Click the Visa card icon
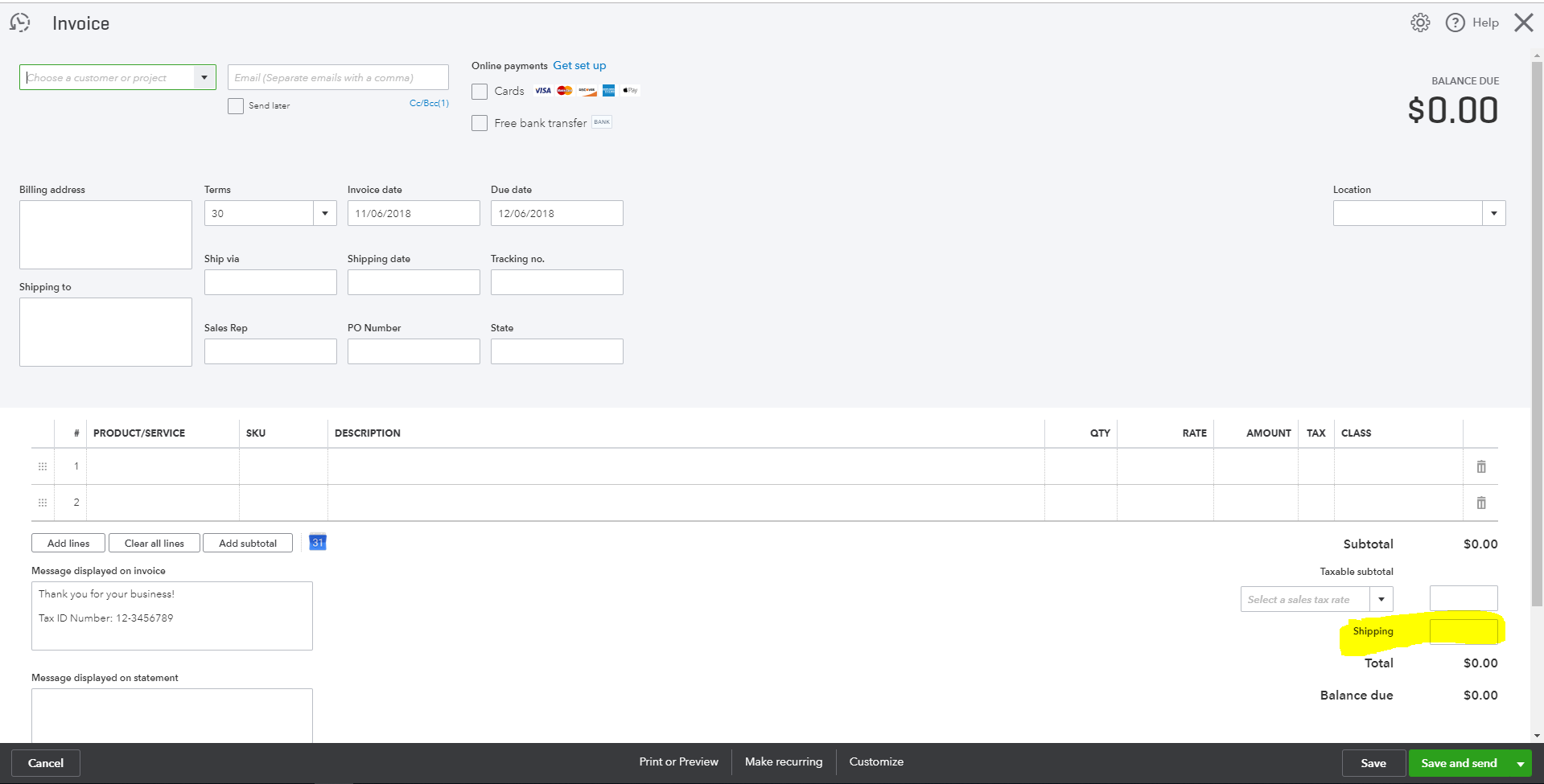 tap(541, 90)
